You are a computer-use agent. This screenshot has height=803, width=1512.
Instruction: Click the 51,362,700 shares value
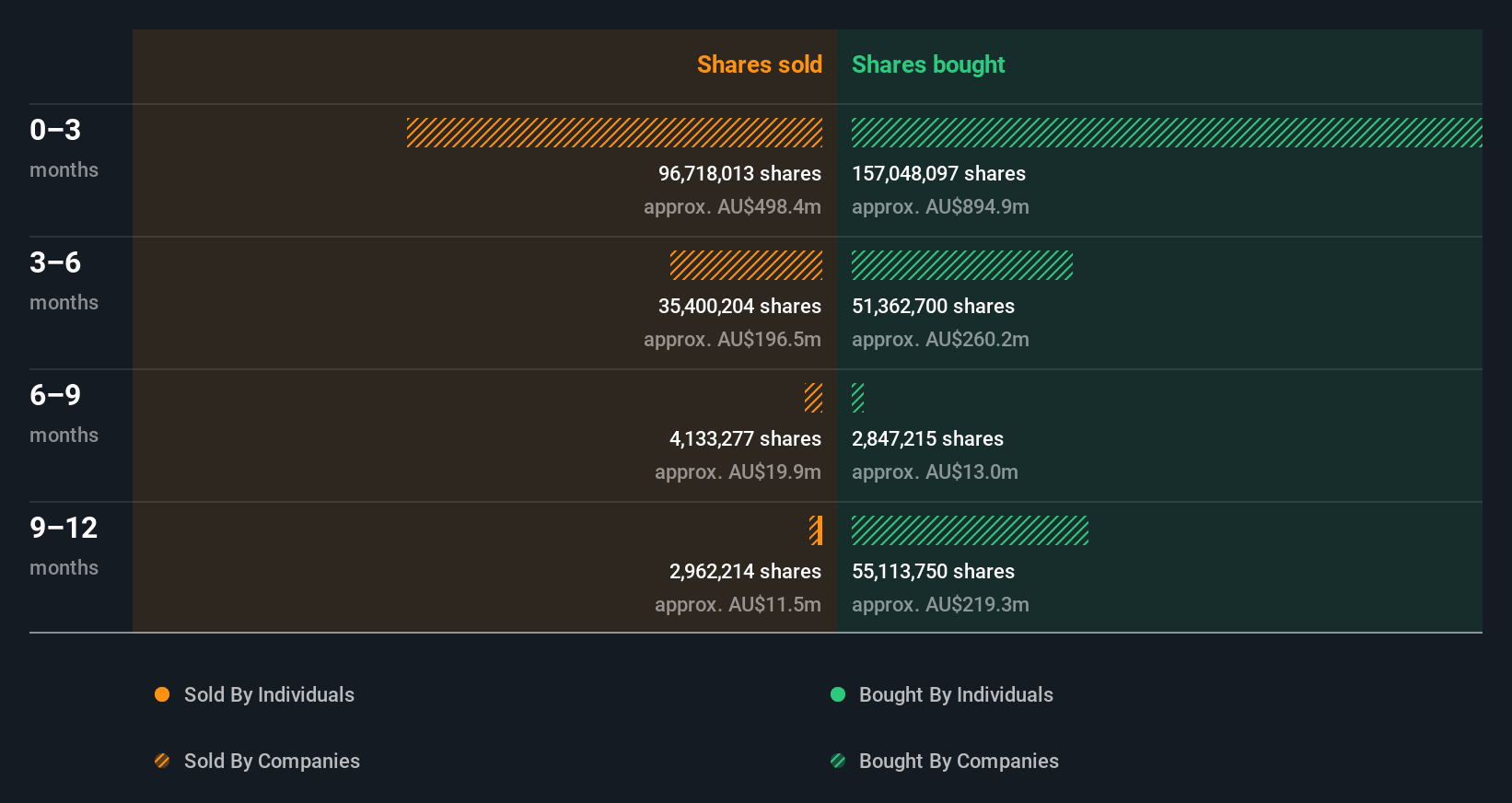[x=933, y=306]
